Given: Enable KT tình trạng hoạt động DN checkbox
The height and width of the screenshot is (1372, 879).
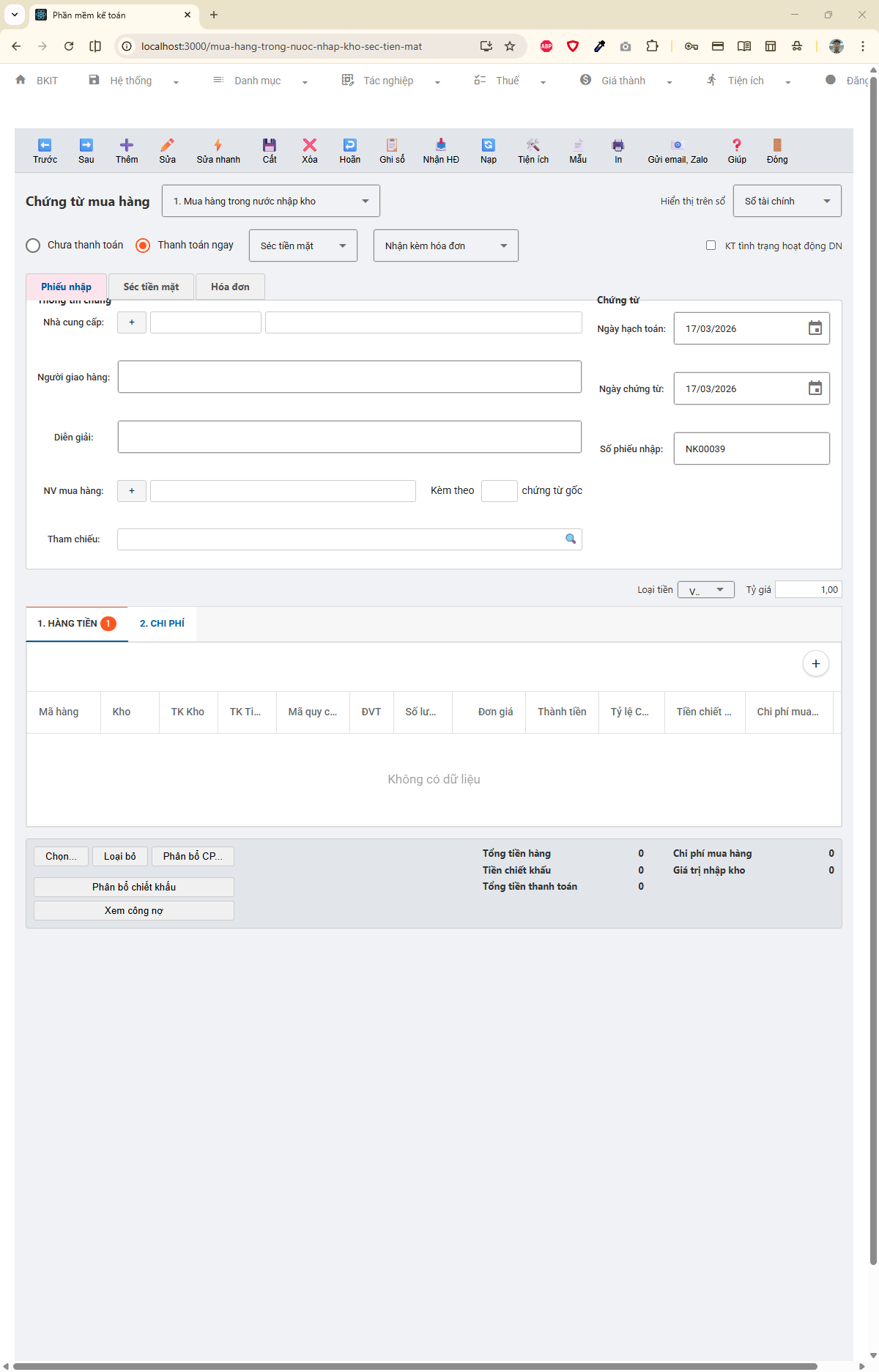Looking at the screenshot, I should (x=711, y=246).
